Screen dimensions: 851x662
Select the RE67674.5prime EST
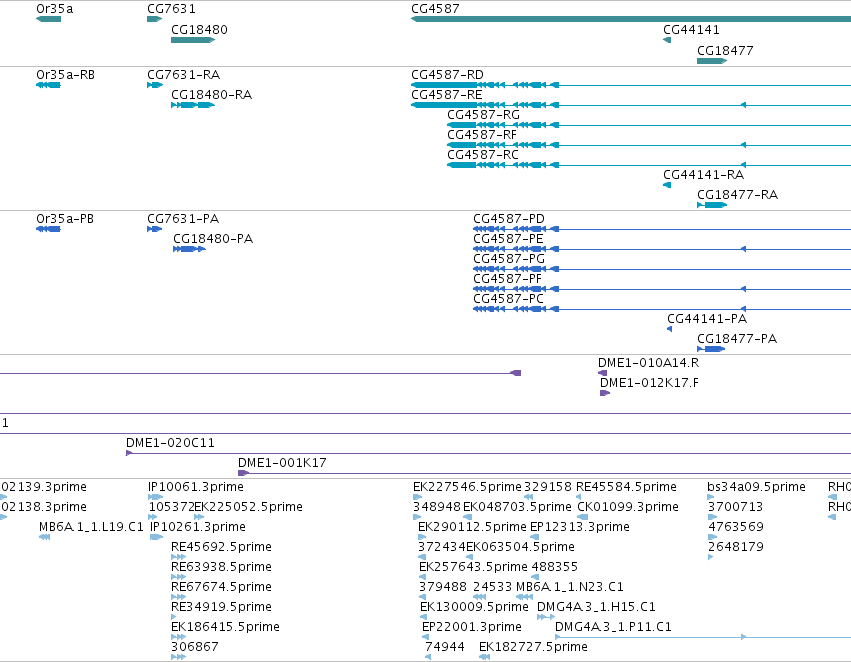pyautogui.click(x=178, y=596)
